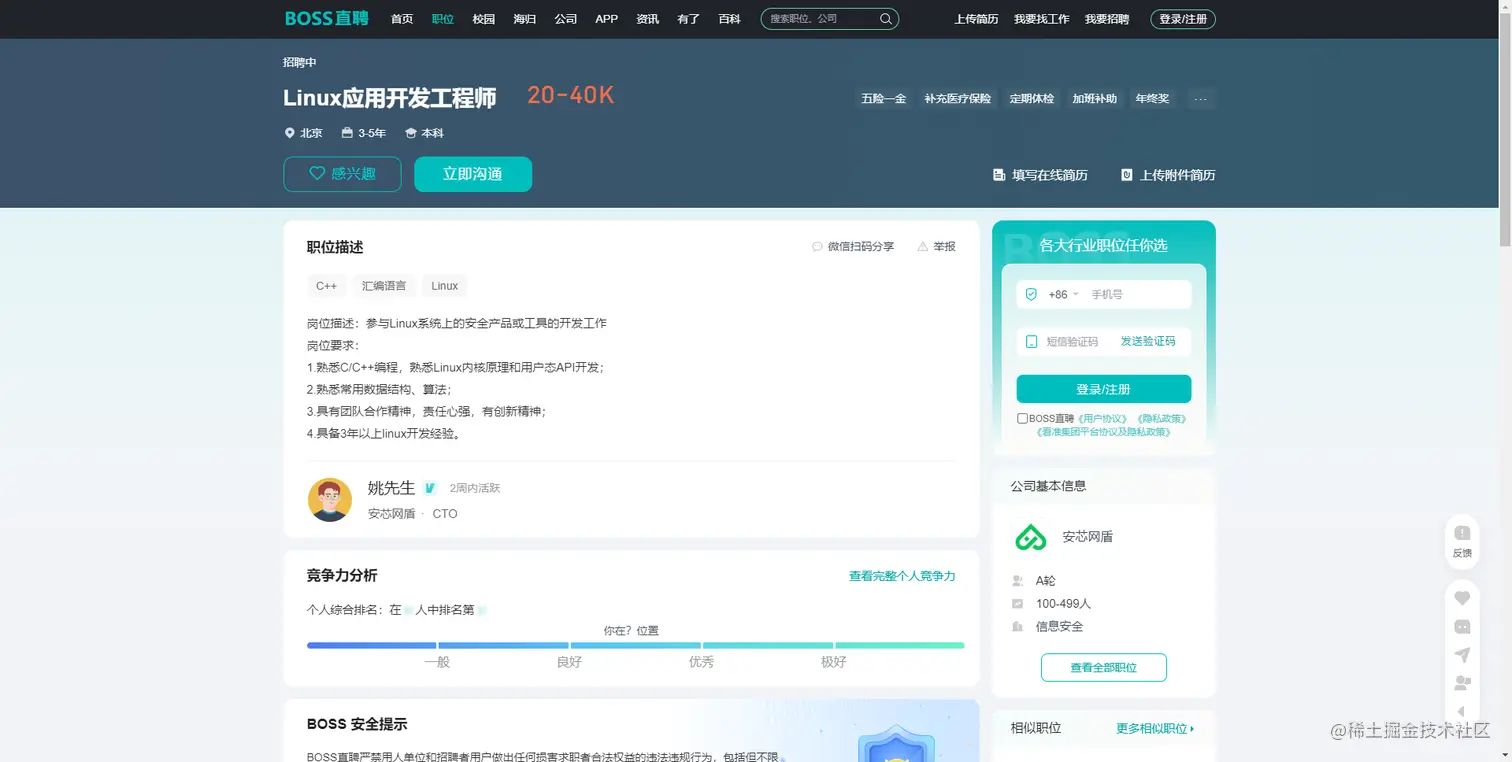The height and width of the screenshot is (762, 1512).
Task: Click the phone icon in SMS code field
Action: pyautogui.click(x=1031, y=342)
